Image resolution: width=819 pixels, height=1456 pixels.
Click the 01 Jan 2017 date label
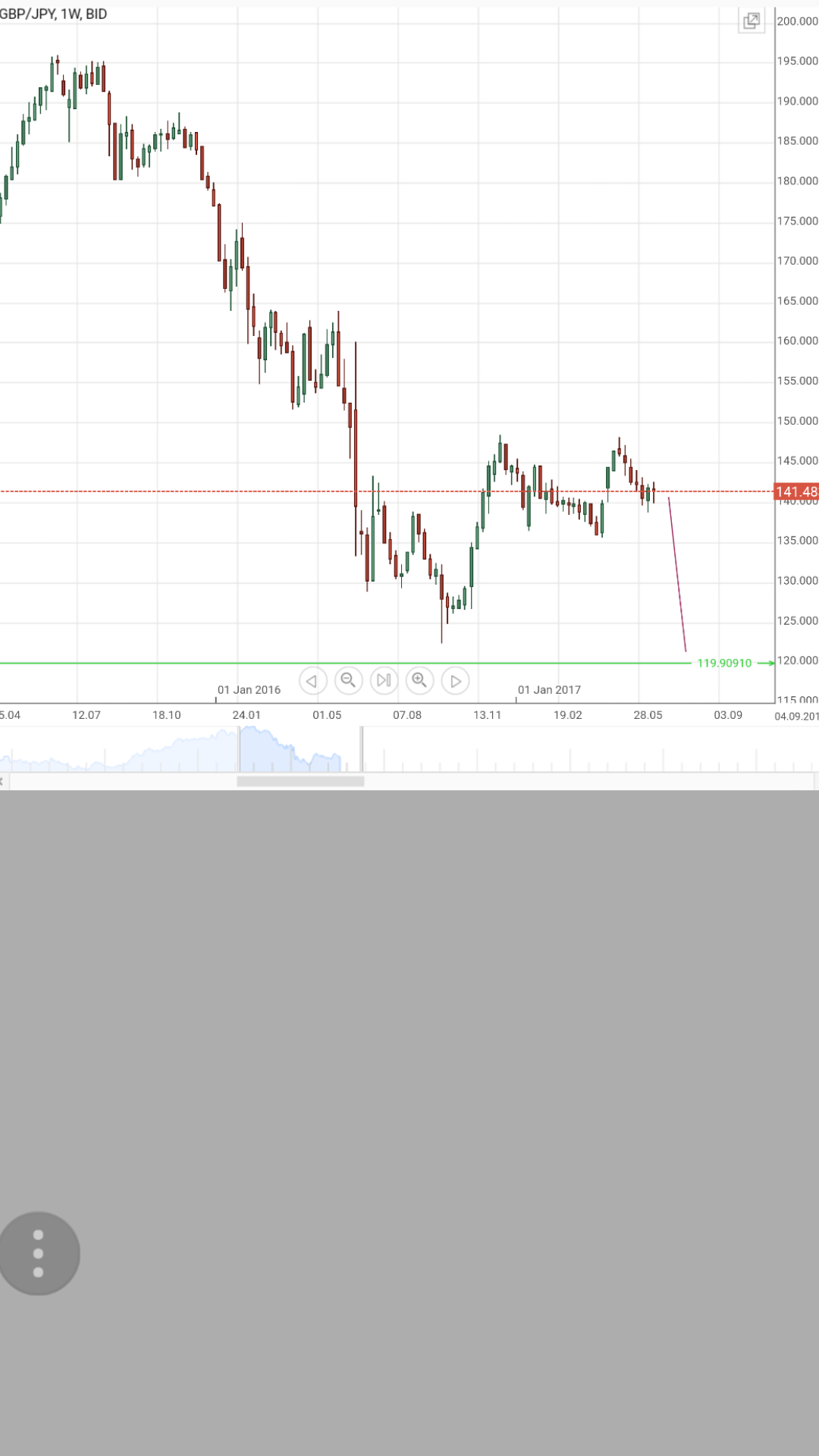(x=549, y=690)
